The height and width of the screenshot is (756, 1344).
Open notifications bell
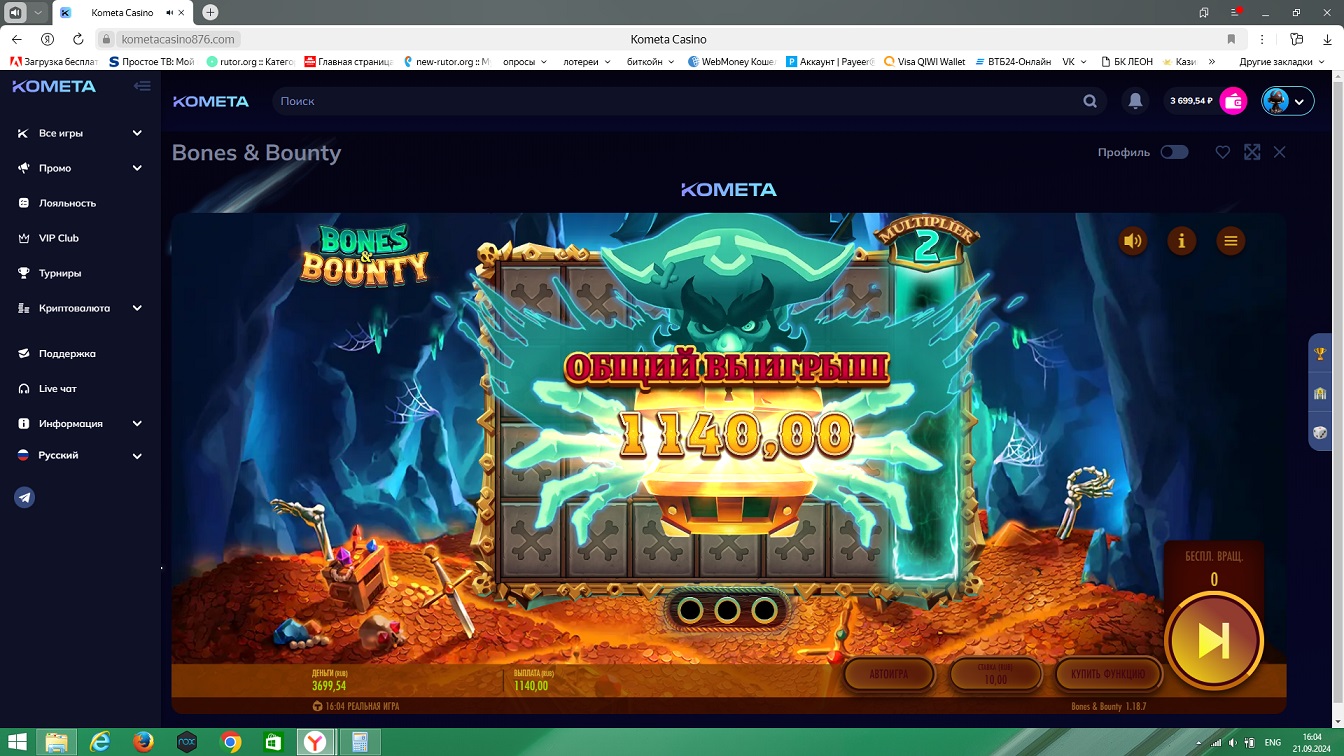[x=1135, y=101]
